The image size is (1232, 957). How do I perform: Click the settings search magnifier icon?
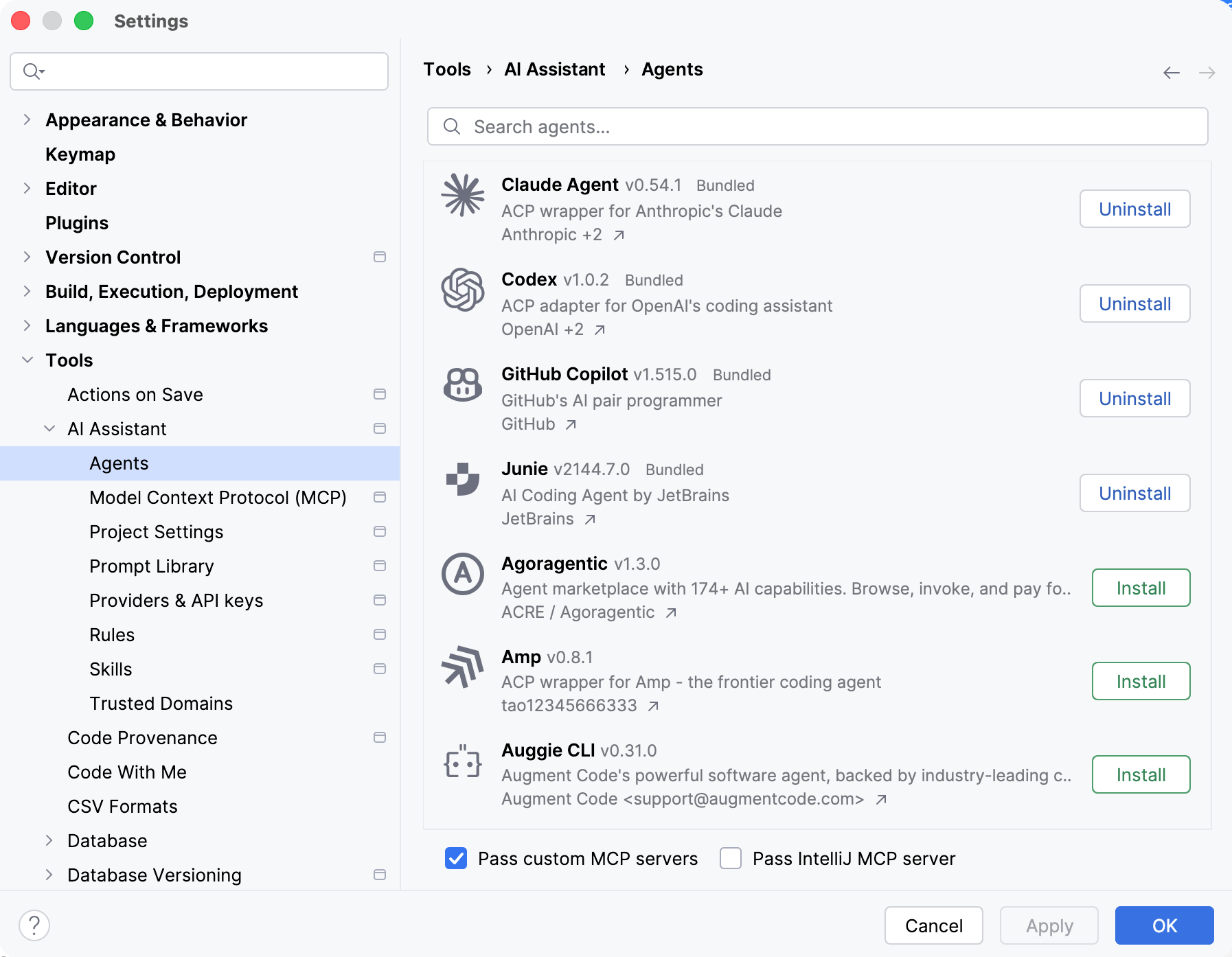pos(33,71)
